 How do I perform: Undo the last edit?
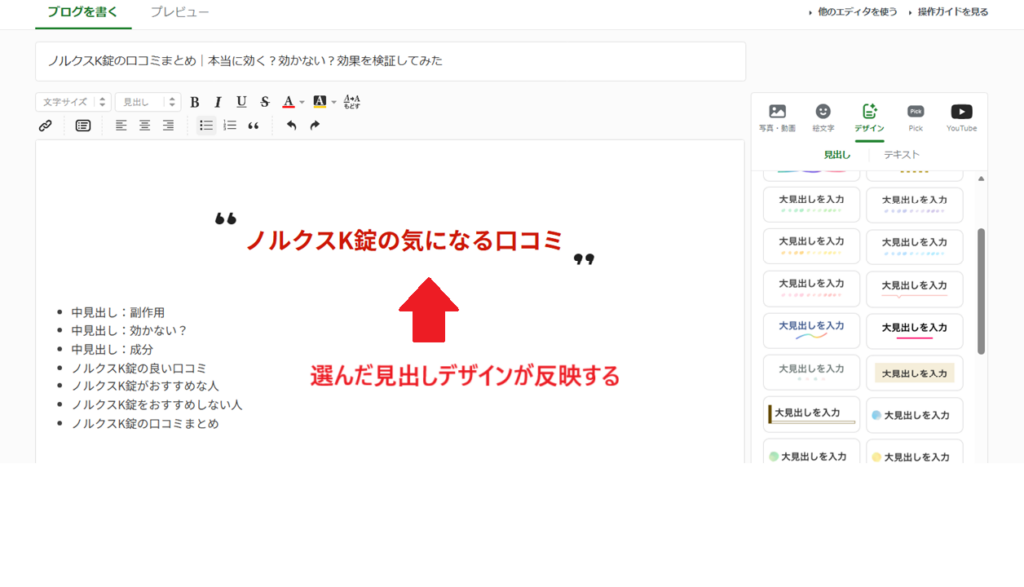(291, 126)
